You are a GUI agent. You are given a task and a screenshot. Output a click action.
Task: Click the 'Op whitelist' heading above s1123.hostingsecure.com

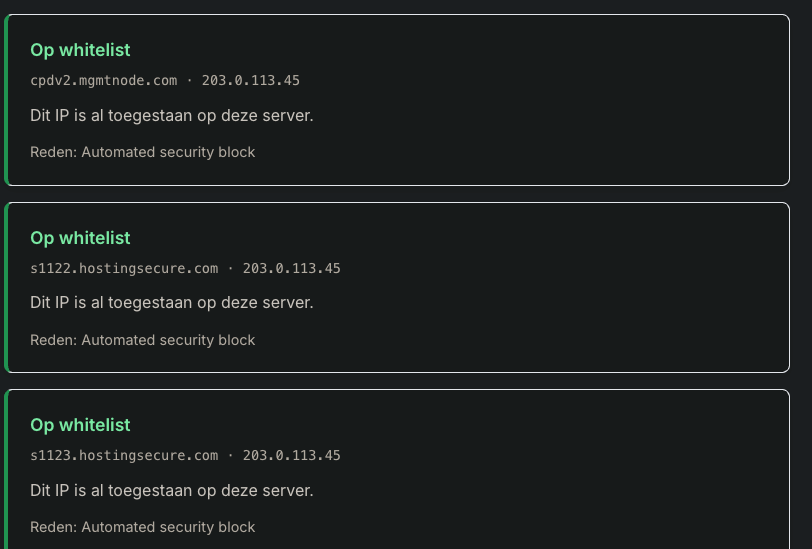pos(80,425)
